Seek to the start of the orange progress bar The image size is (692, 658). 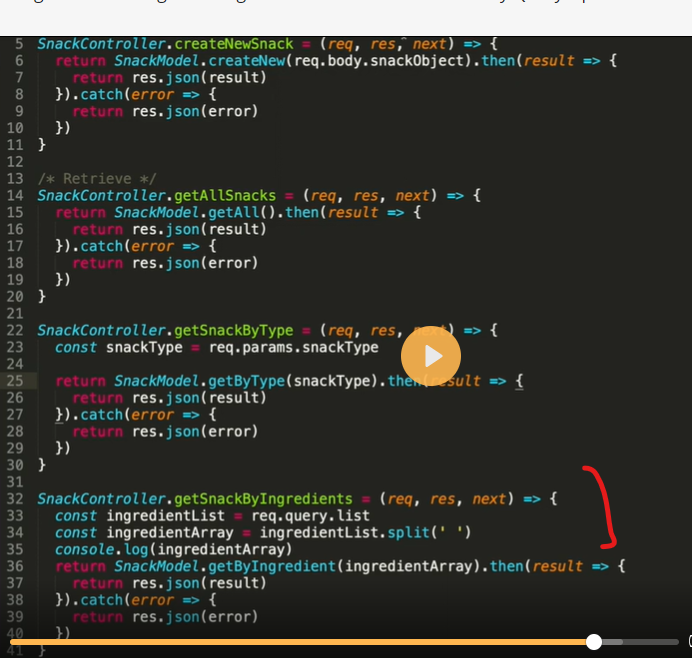[12, 642]
